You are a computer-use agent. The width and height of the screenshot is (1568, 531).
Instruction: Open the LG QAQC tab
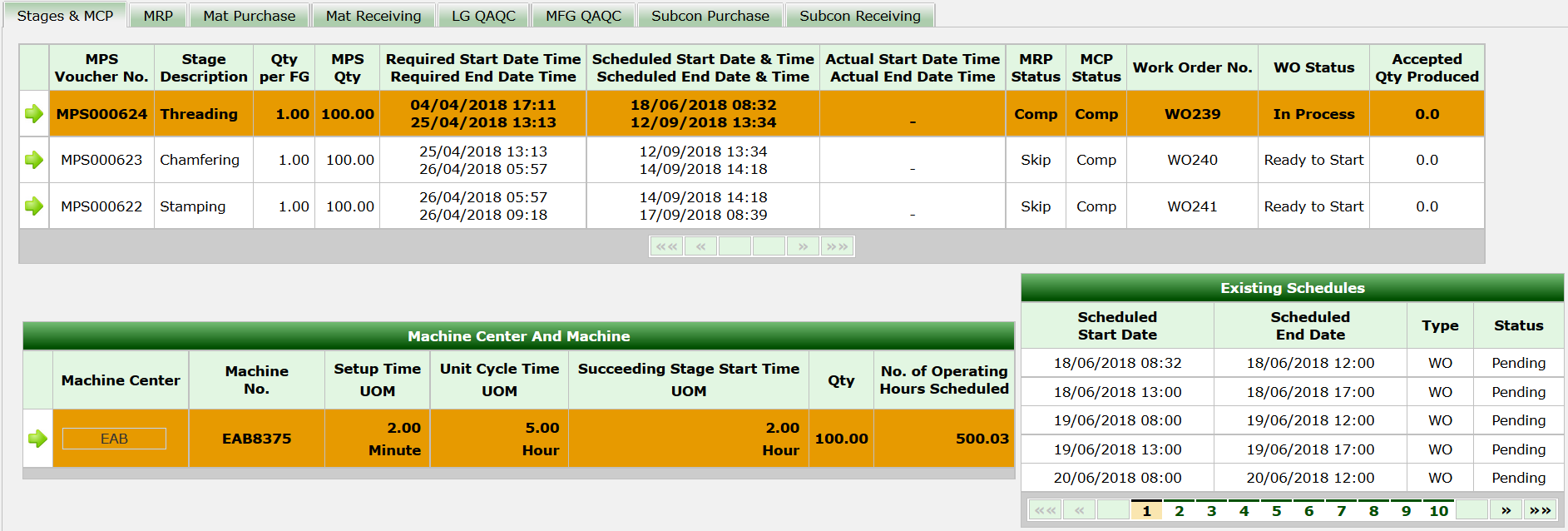pyautogui.click(x=483, y=16)
